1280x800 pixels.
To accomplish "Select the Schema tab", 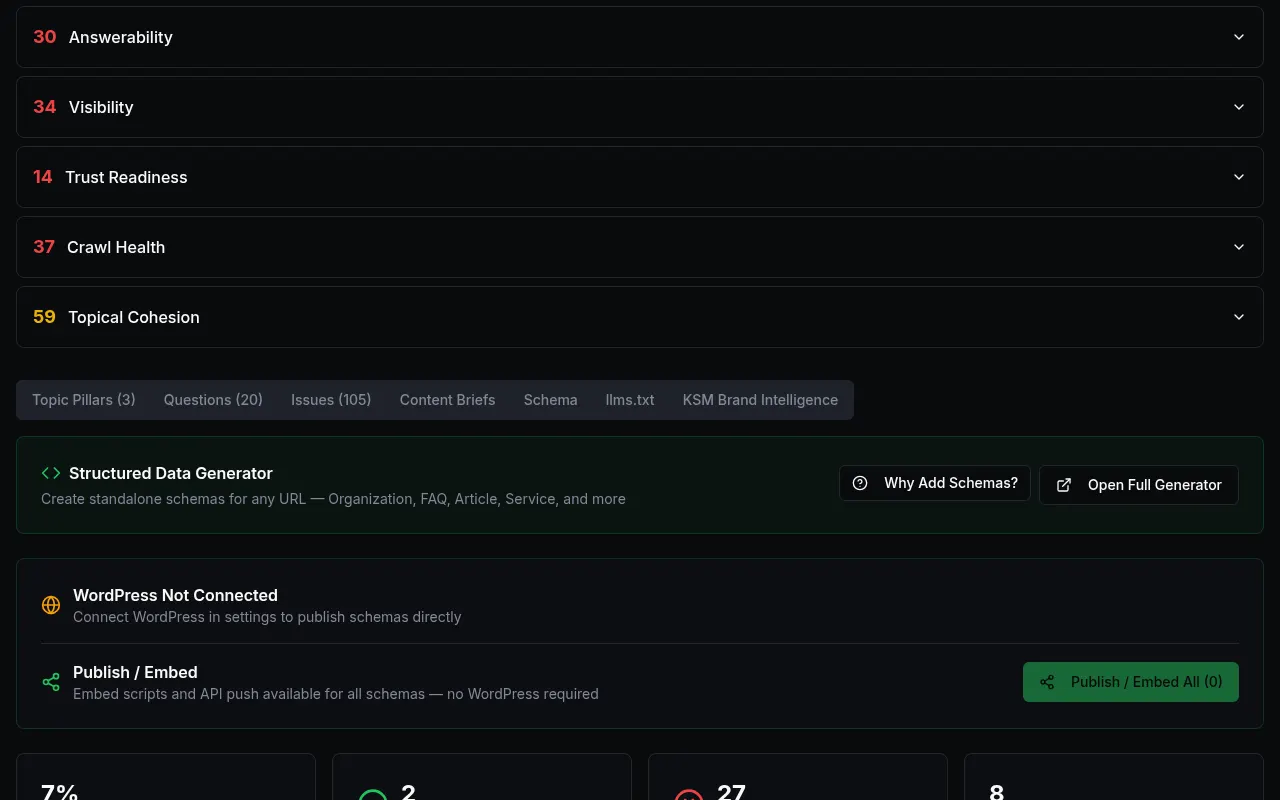I will click(x=550, y=400).
